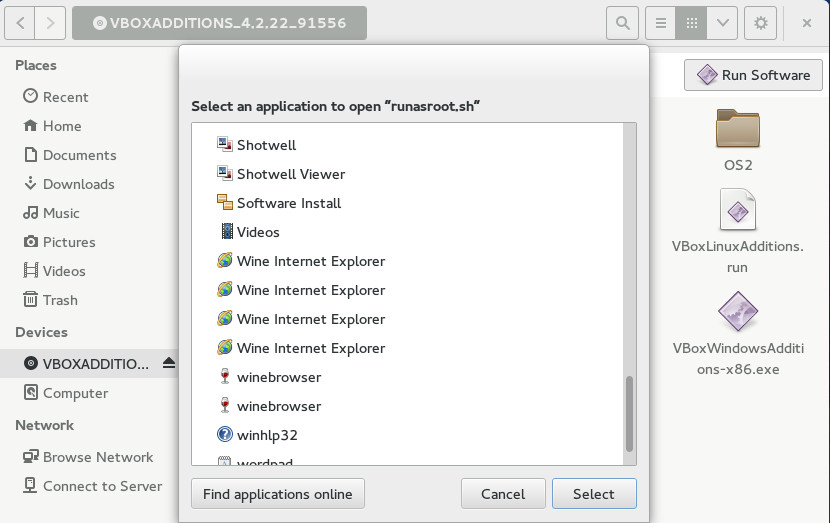
Task: Cancel the application chooser dialog
Action: (x=503, y=494)
